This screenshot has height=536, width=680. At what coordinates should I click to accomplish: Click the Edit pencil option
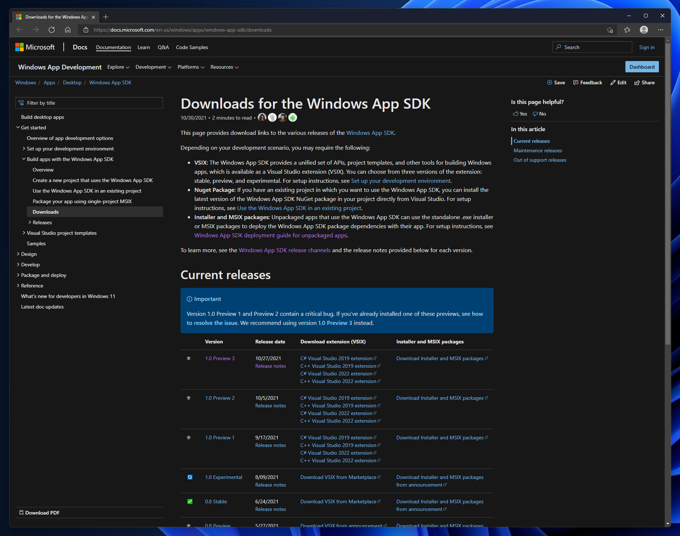pos(618,82)
